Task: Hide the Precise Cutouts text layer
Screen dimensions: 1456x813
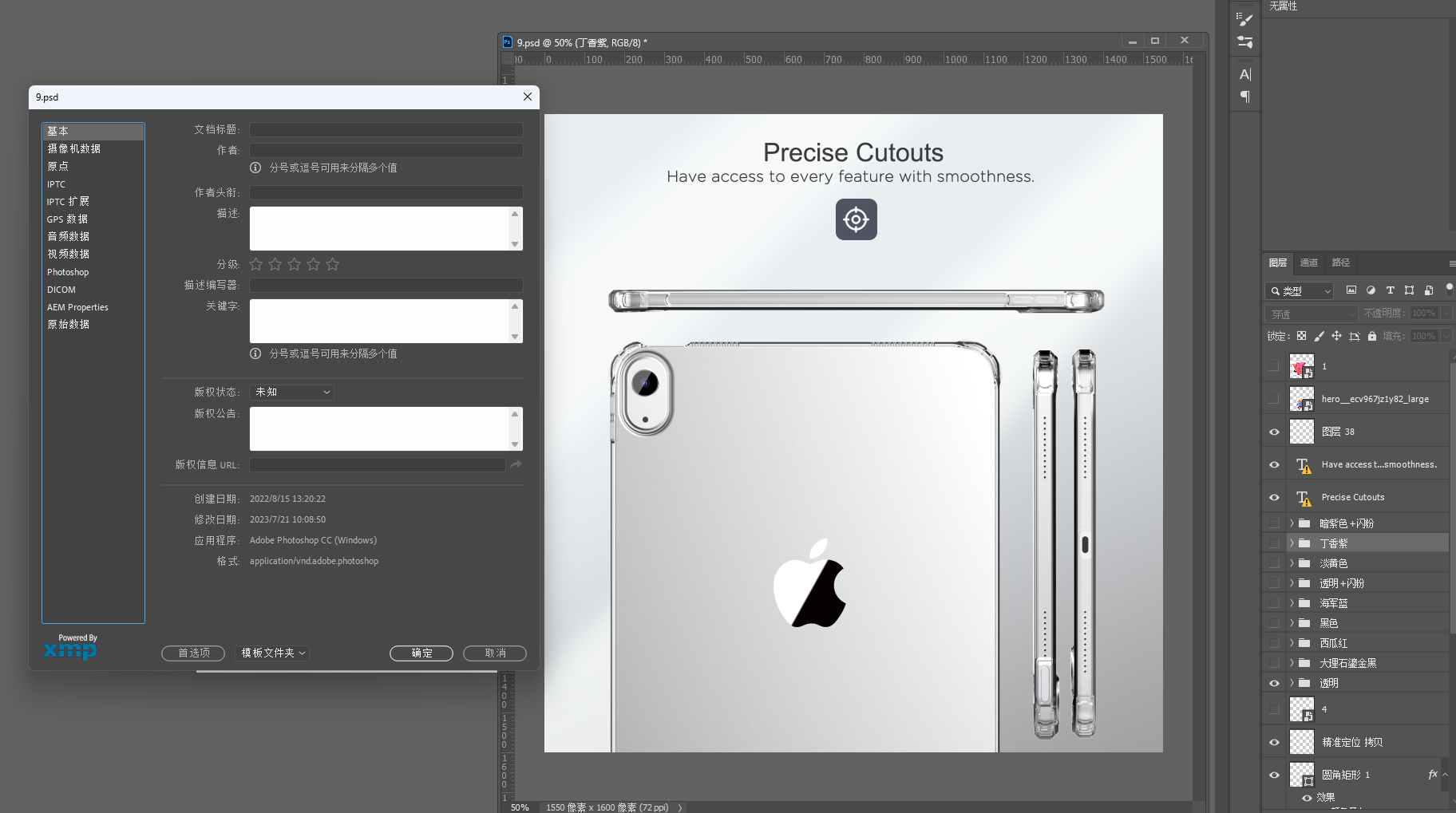Action: [x=1274, y=497]
